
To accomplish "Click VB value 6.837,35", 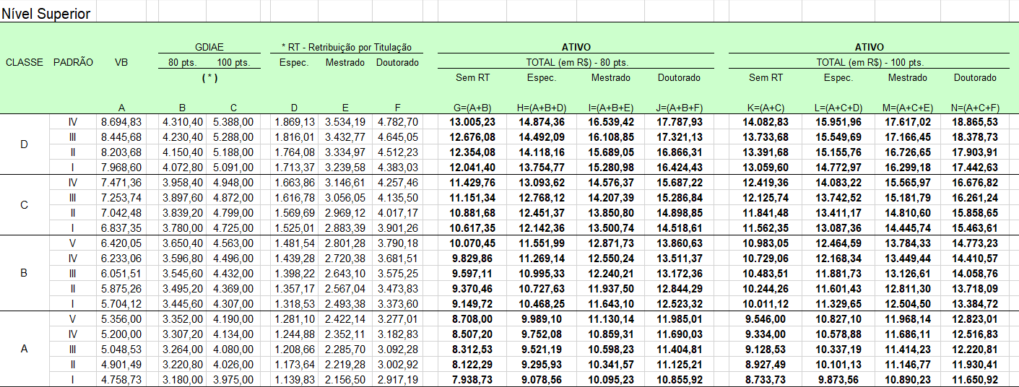I will tap(122, 229).
